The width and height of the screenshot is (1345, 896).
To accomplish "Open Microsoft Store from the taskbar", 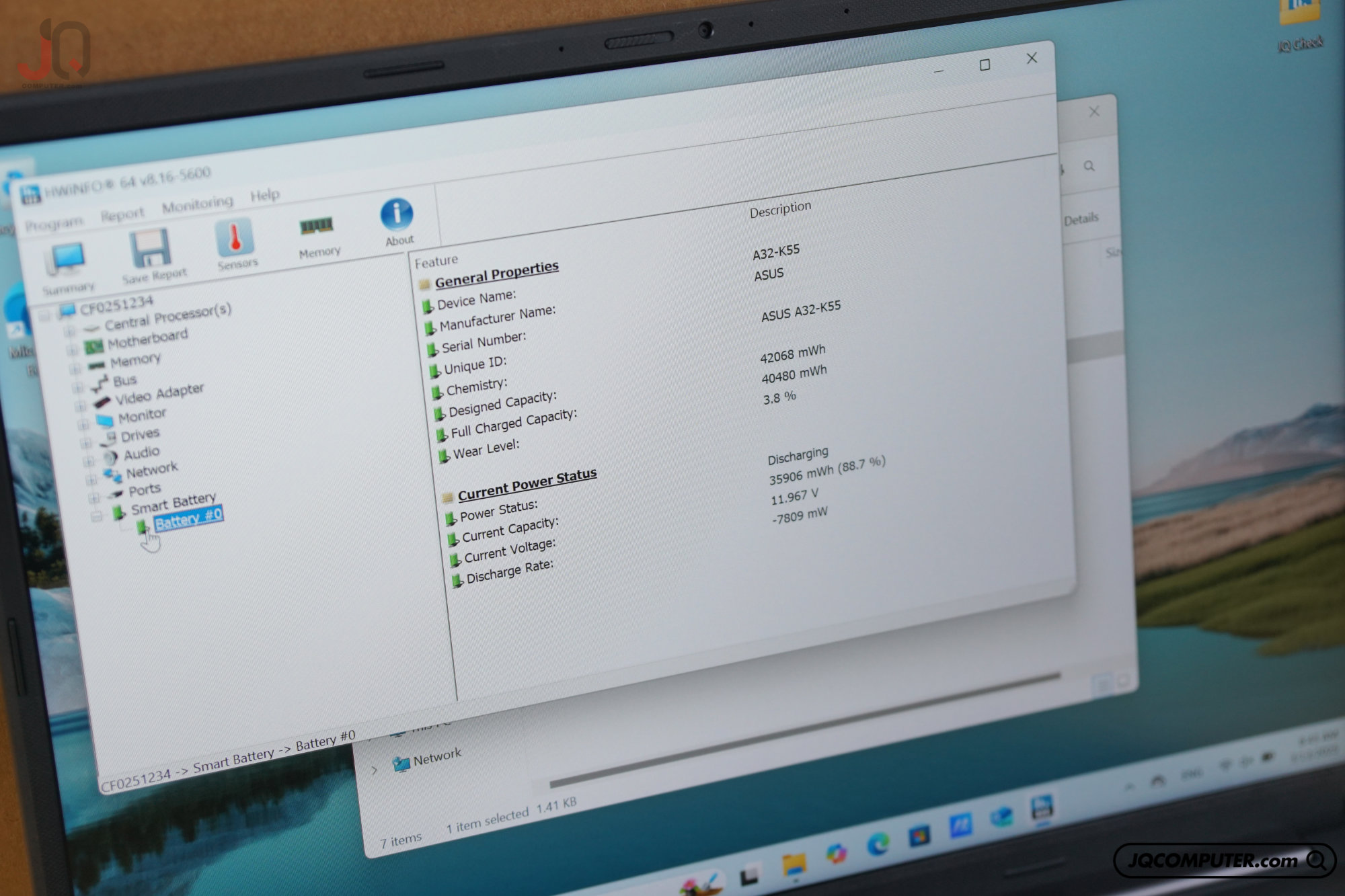I will [x=919, y=836].
